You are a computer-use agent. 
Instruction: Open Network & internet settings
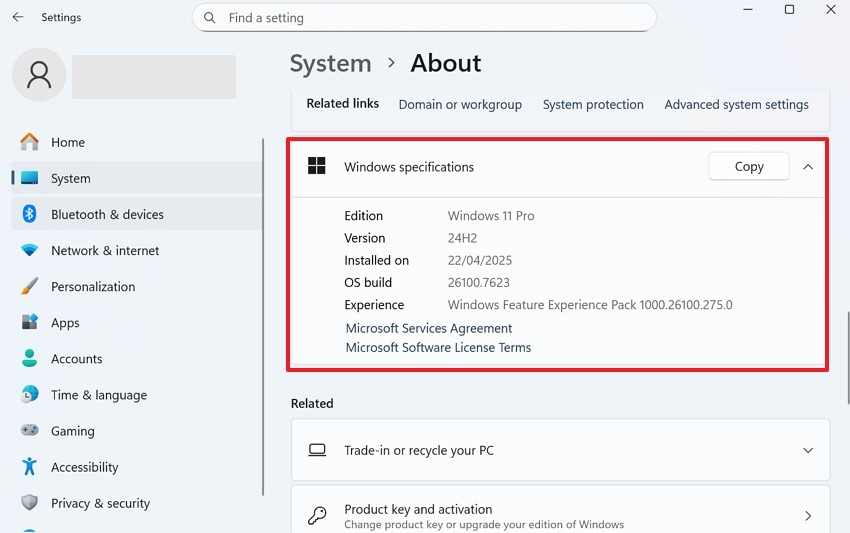(x=137, y=251)
